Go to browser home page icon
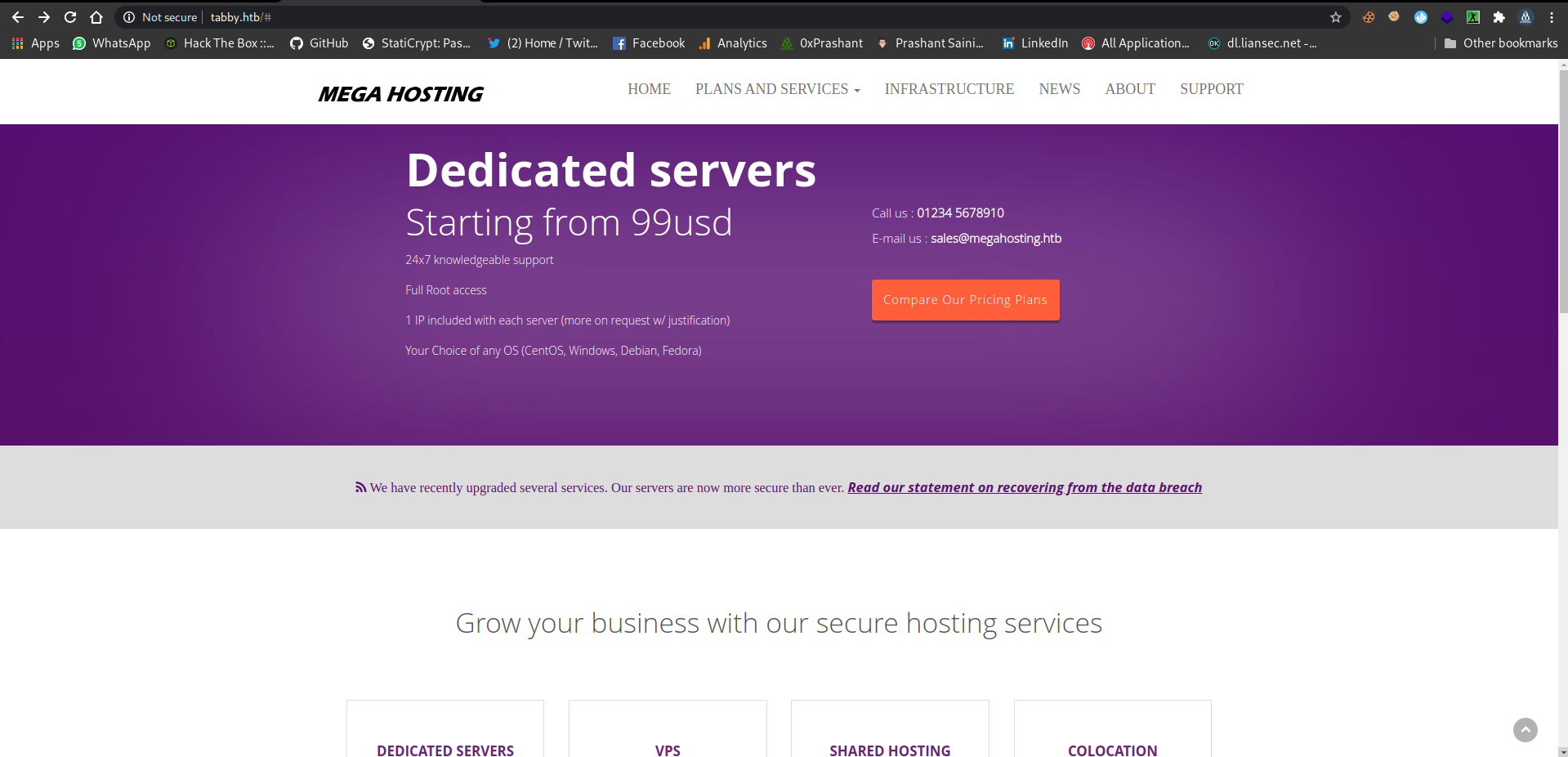This screenshot has width=1568, height=757. (96, 17)
